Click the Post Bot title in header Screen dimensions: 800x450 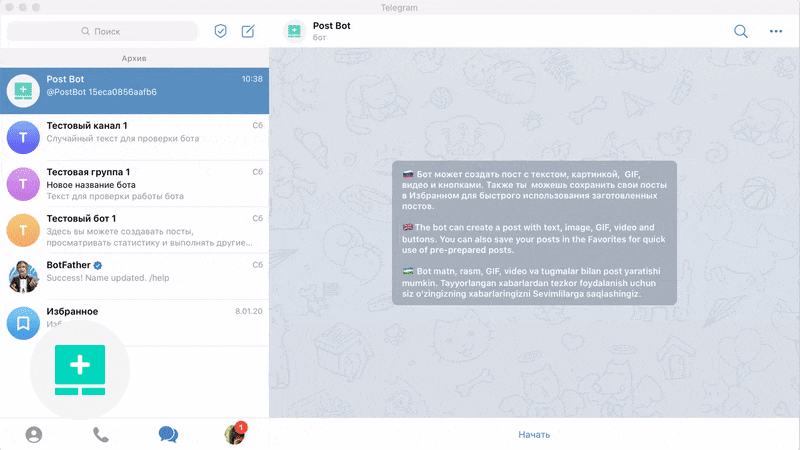point(332,26)
